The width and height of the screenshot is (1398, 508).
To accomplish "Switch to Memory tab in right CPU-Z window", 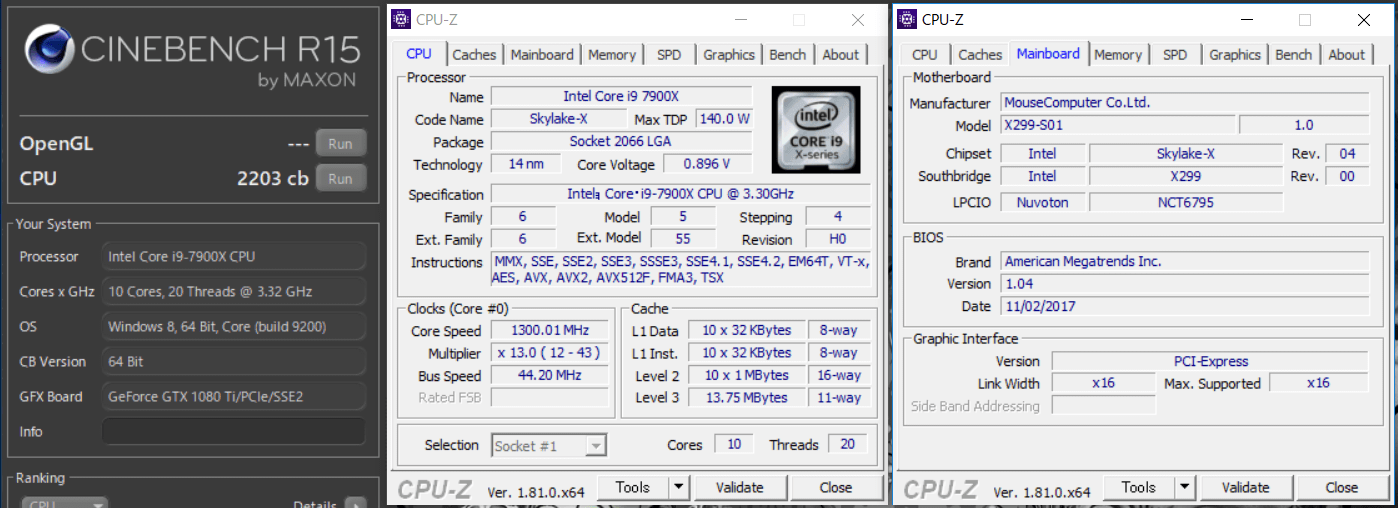I will [x=1118, y=55].
